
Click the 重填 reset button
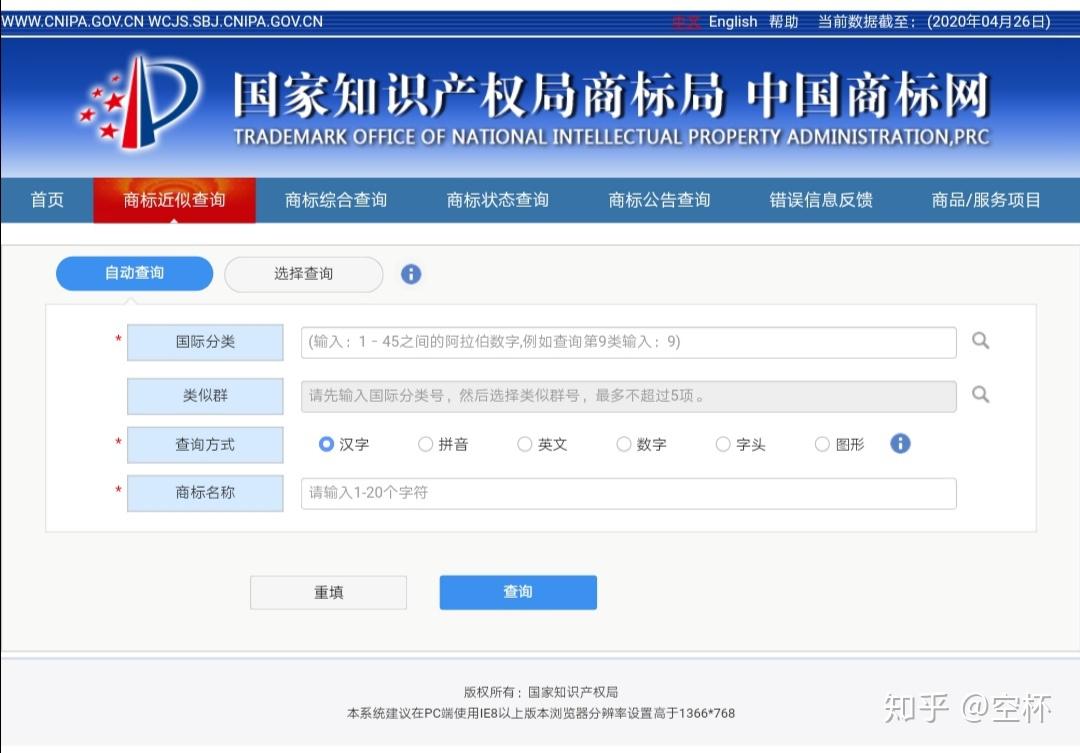coord(329,592)
